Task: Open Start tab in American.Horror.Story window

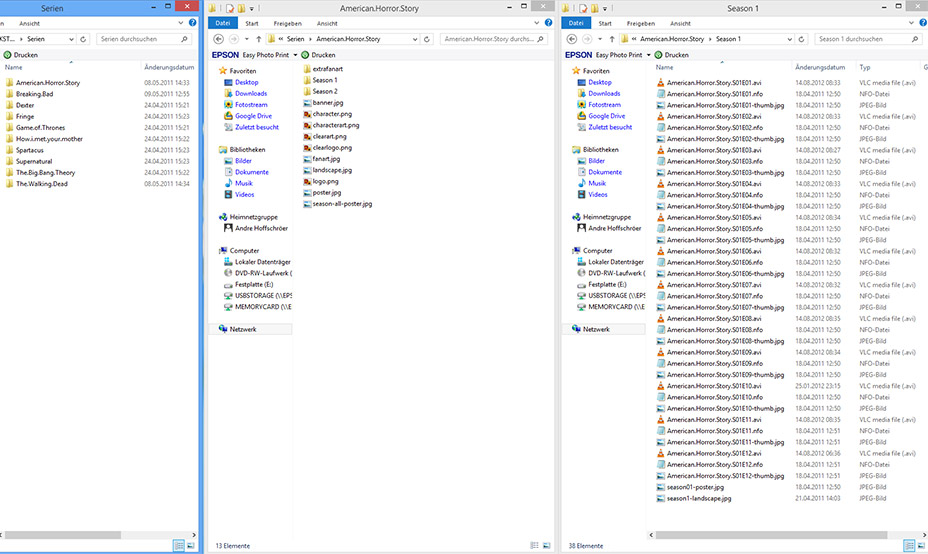Action: click(252, 24)
